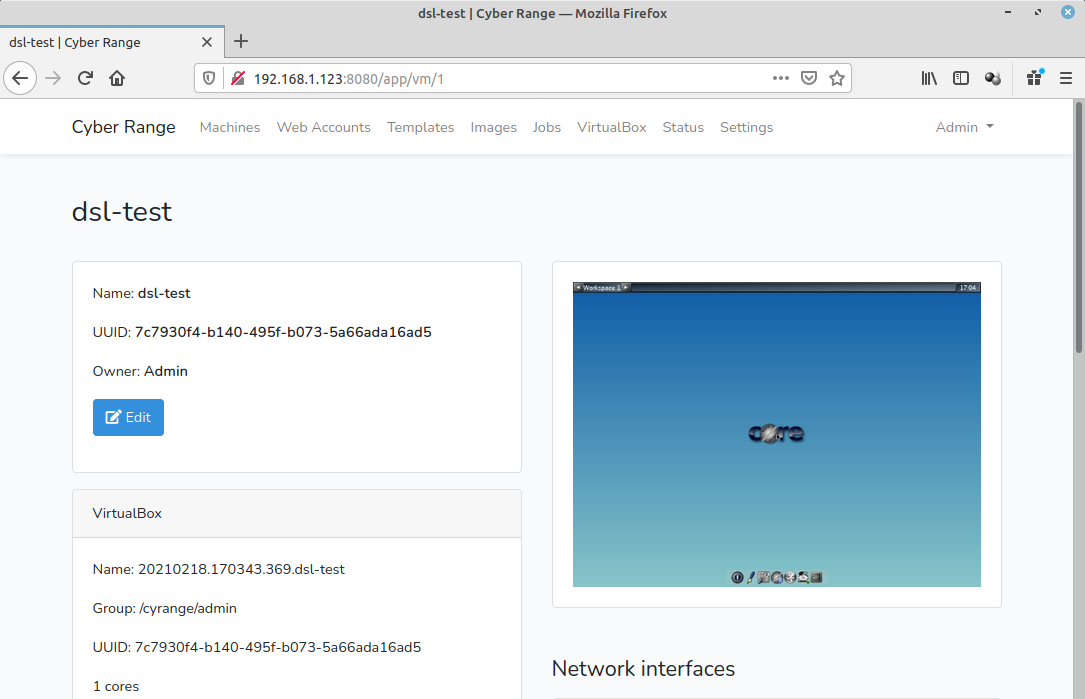This screenshot has width=1085, height=699.
Task: Open page actions three-dot menu
Action: click(781, 78)
